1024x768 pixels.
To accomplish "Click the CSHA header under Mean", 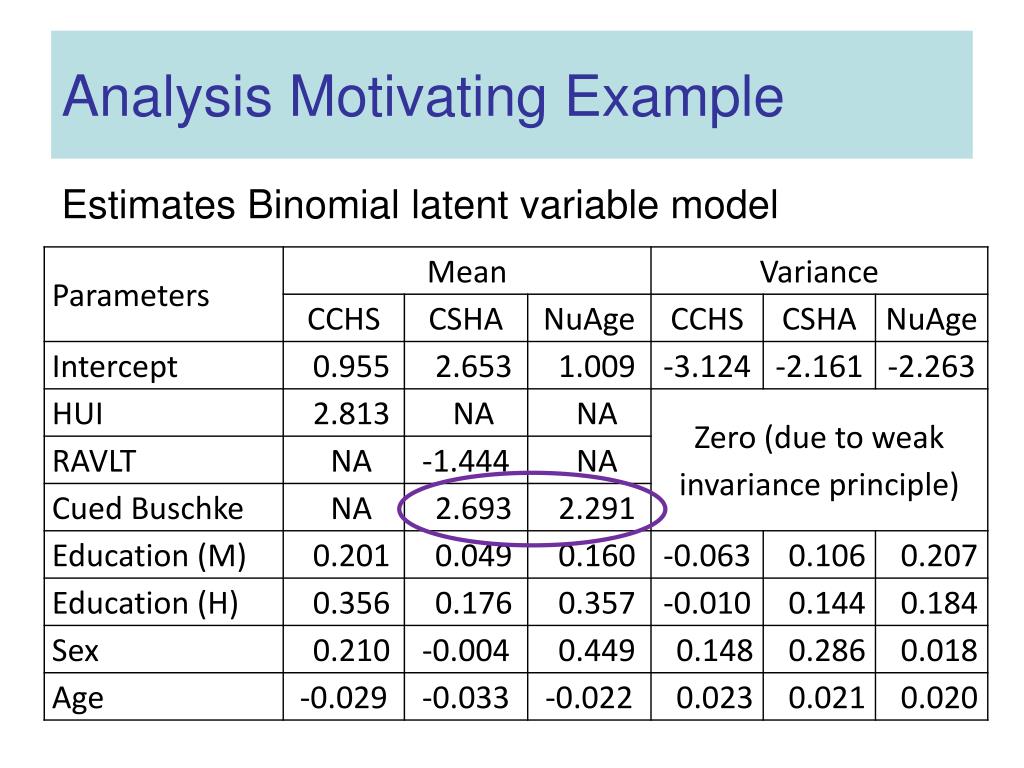I will 466,319.
